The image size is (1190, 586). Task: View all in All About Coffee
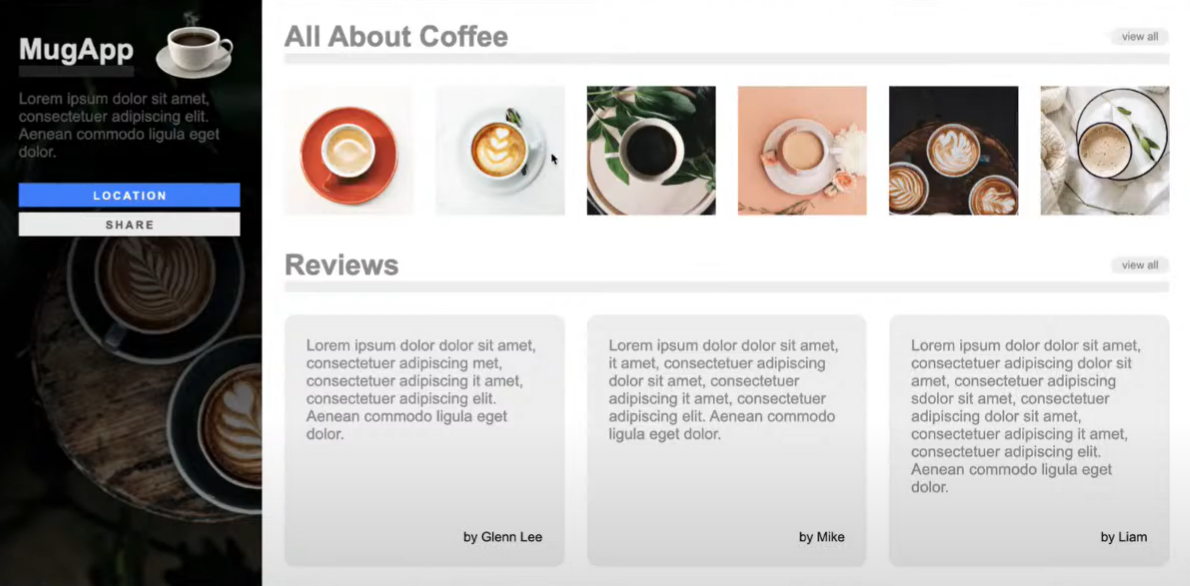1140,36
